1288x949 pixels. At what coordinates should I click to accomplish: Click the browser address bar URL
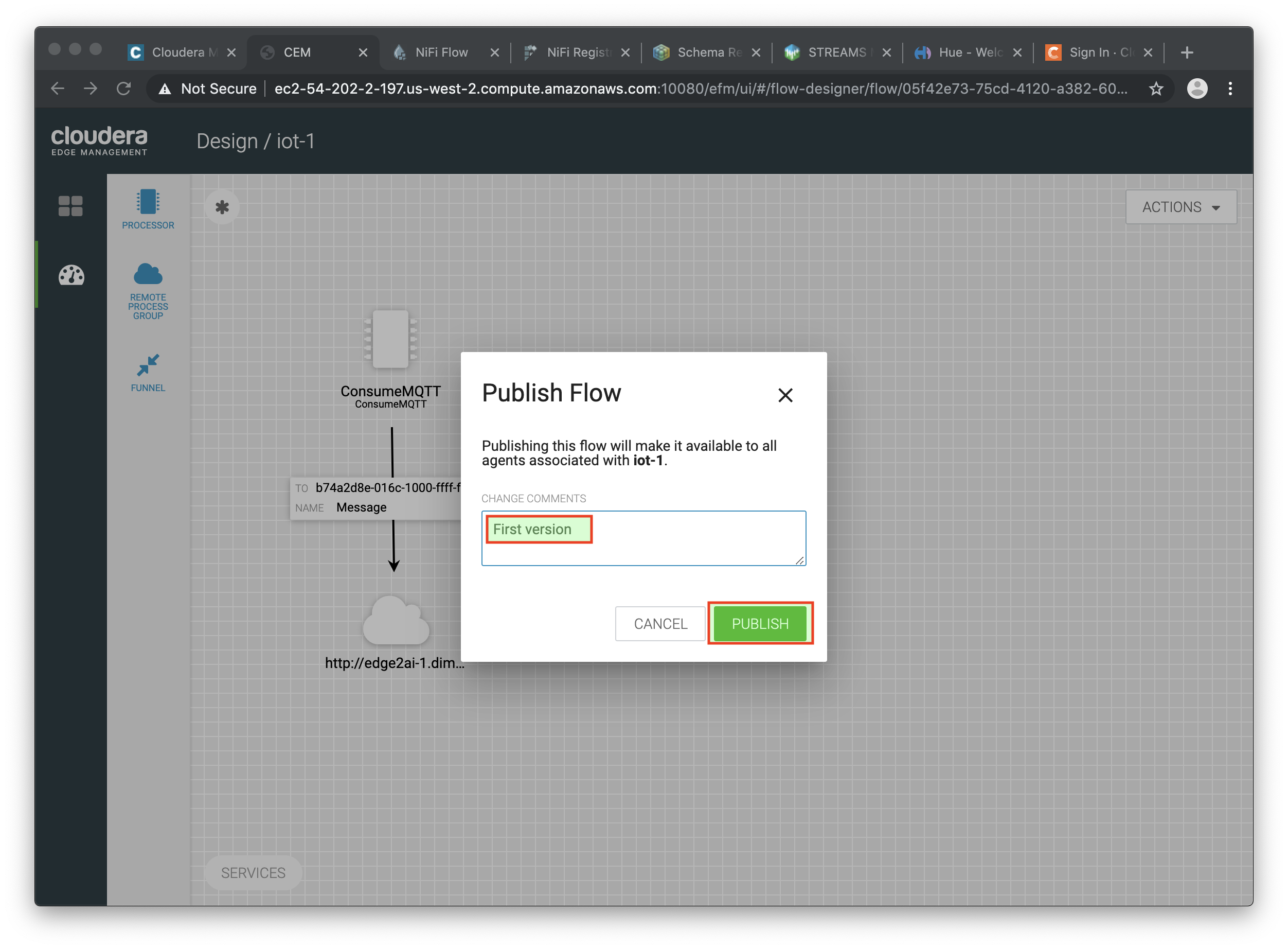[695, 89]
